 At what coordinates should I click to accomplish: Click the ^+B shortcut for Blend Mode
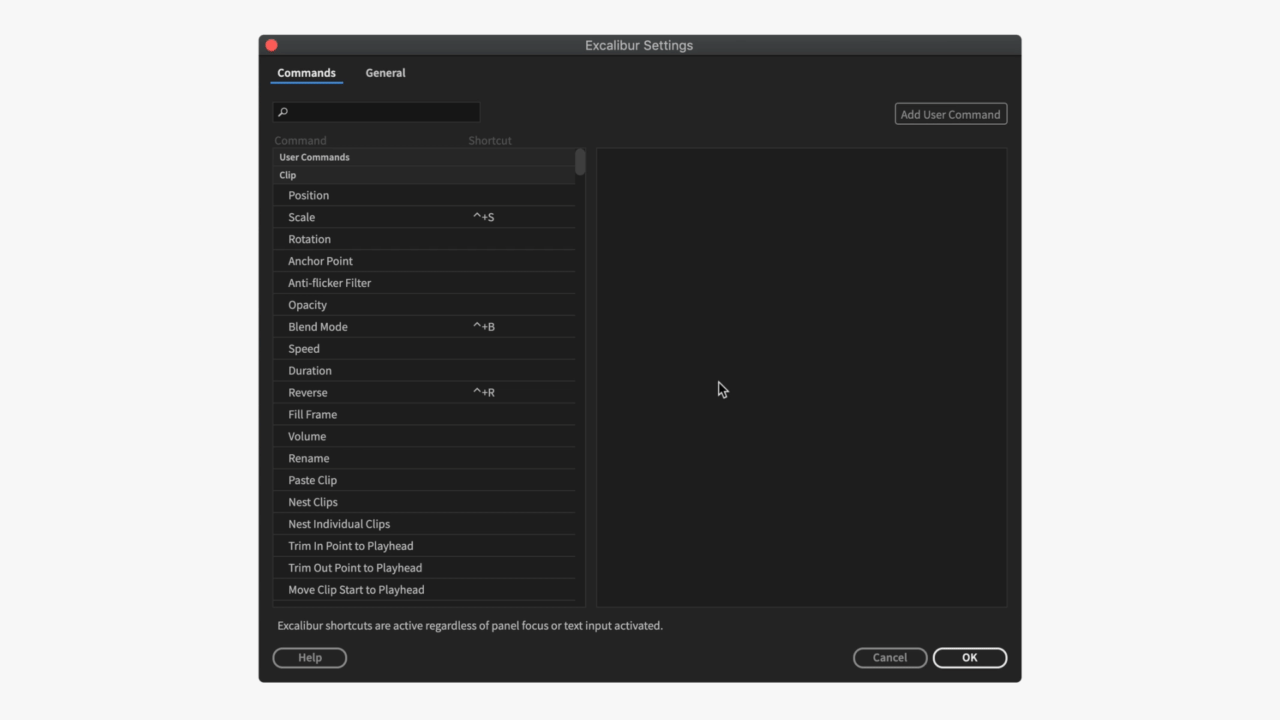pos(484,327)
